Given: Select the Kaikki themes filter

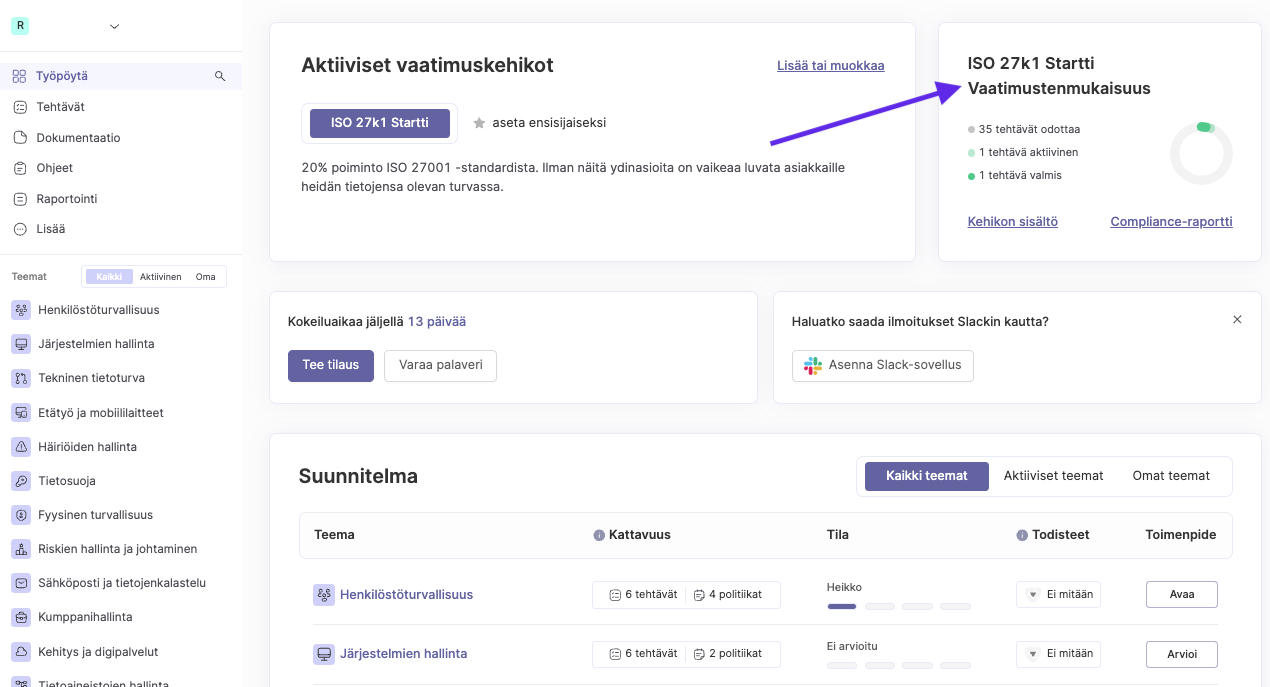Looking at the screenshot, I should (109, 277).
